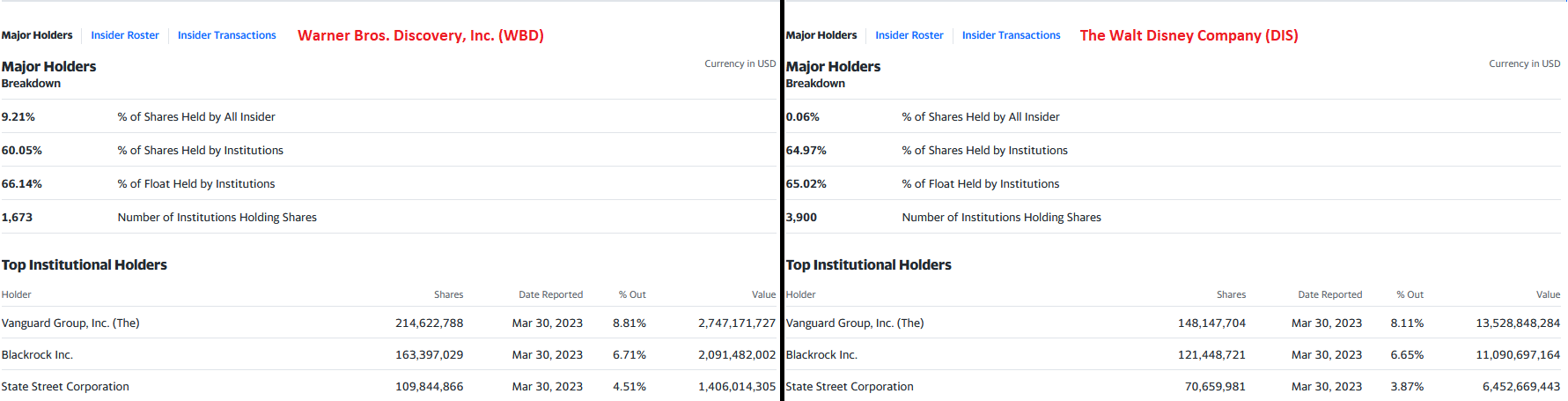Screen dimensions: 1568x401
Task: Click WBD's 60.05% institutions-held shares figure
Action: pos(22,151)
